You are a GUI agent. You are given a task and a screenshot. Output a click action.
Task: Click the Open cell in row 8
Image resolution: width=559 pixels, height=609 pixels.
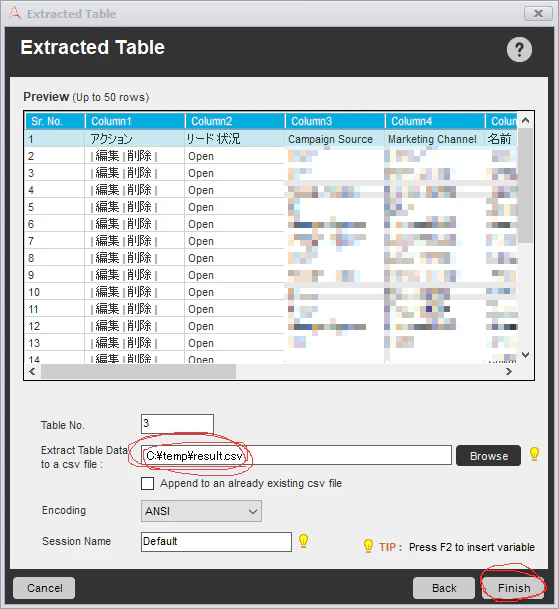click(235, 258)
